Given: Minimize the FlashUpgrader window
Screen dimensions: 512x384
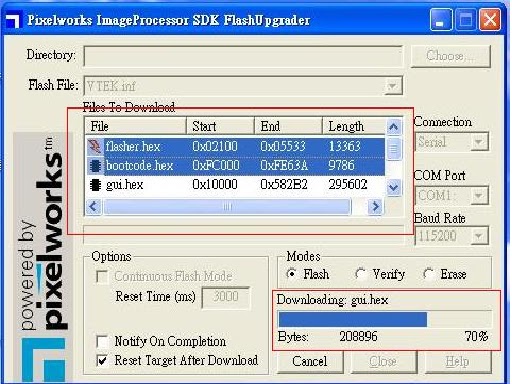Looking at the screenshot, I should click(440, 20).
